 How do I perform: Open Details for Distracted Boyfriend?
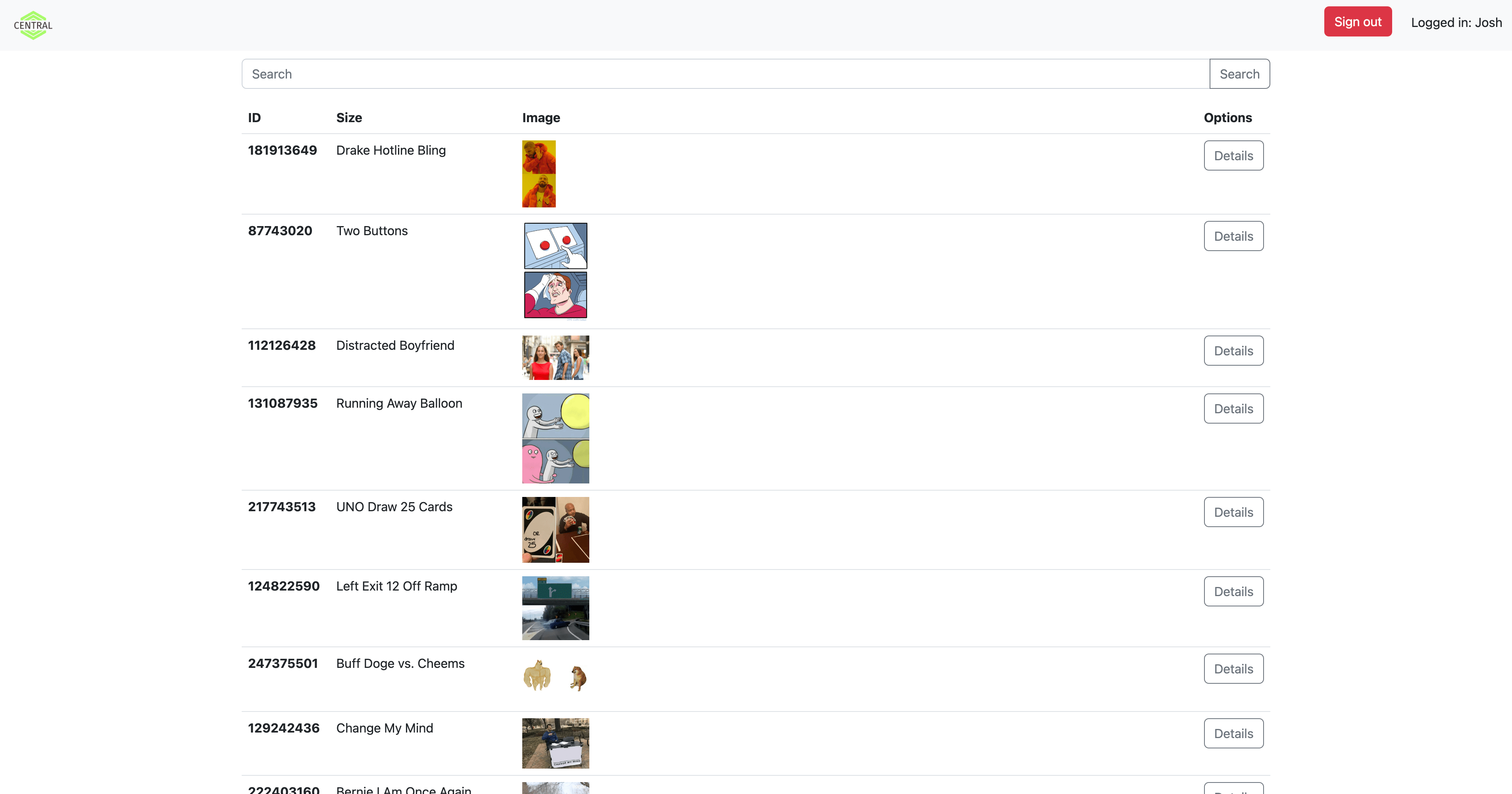pyautogui.click(x=1233, y=351)
